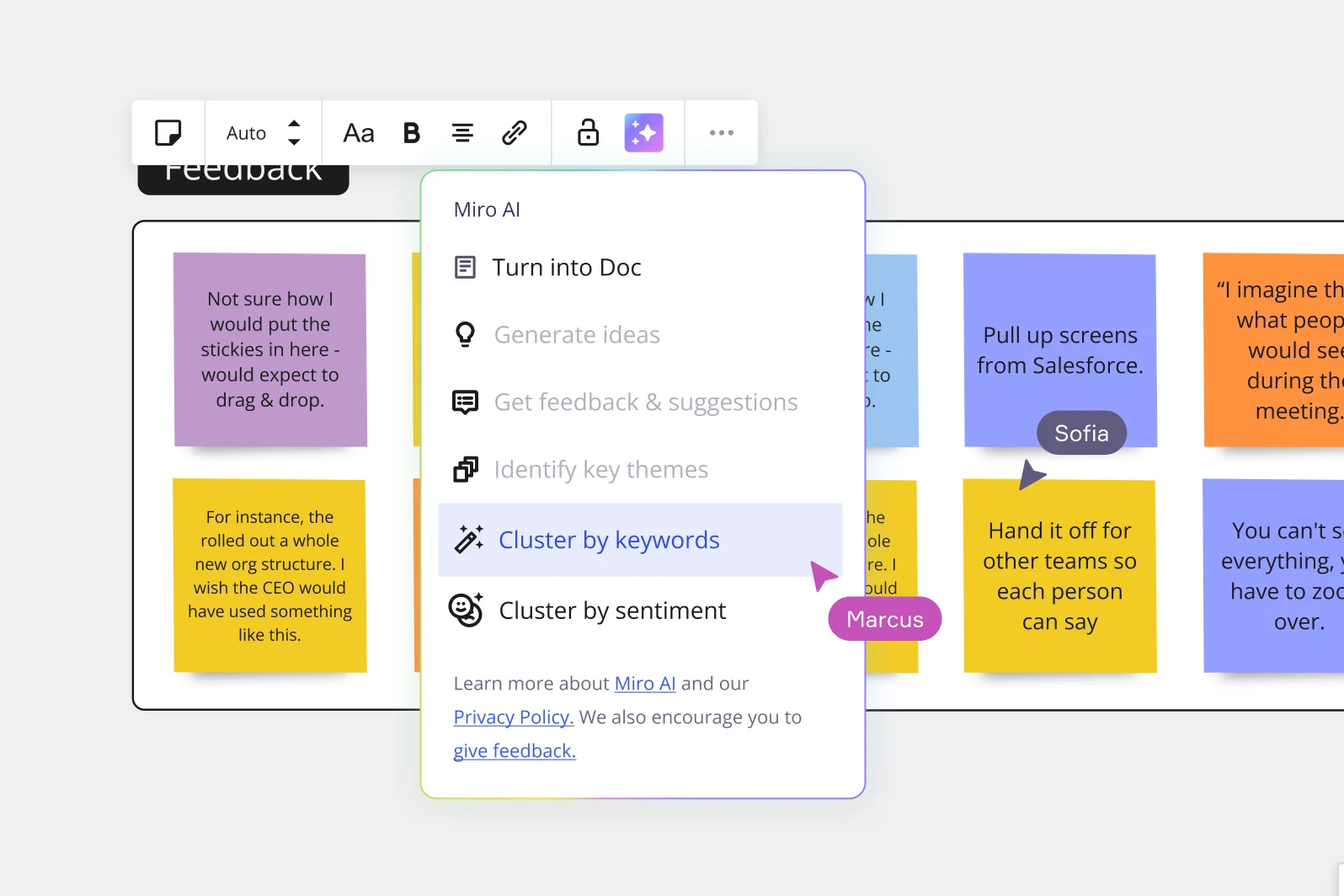
Task: Select Cluster by keywords
Action: click(x=608, y=540)
